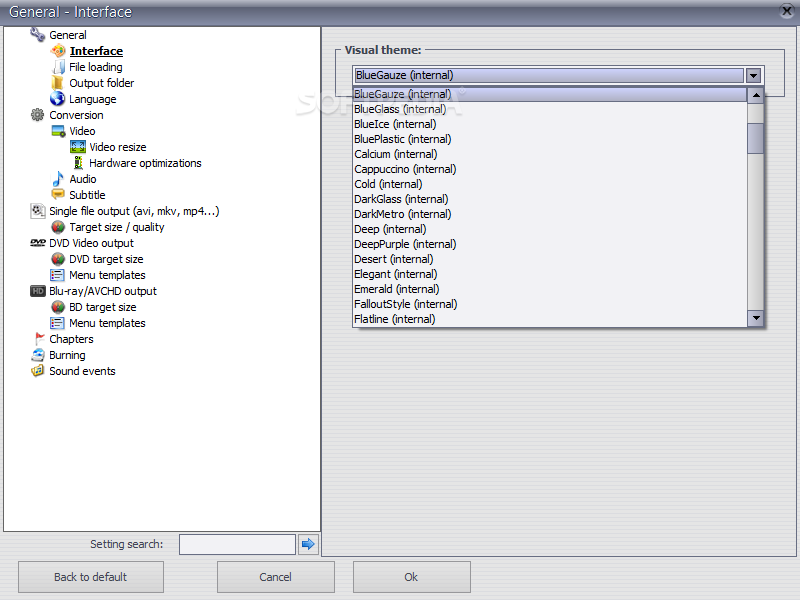Click the Burning disc icon
800x600 pixels.
pos(38,355)
